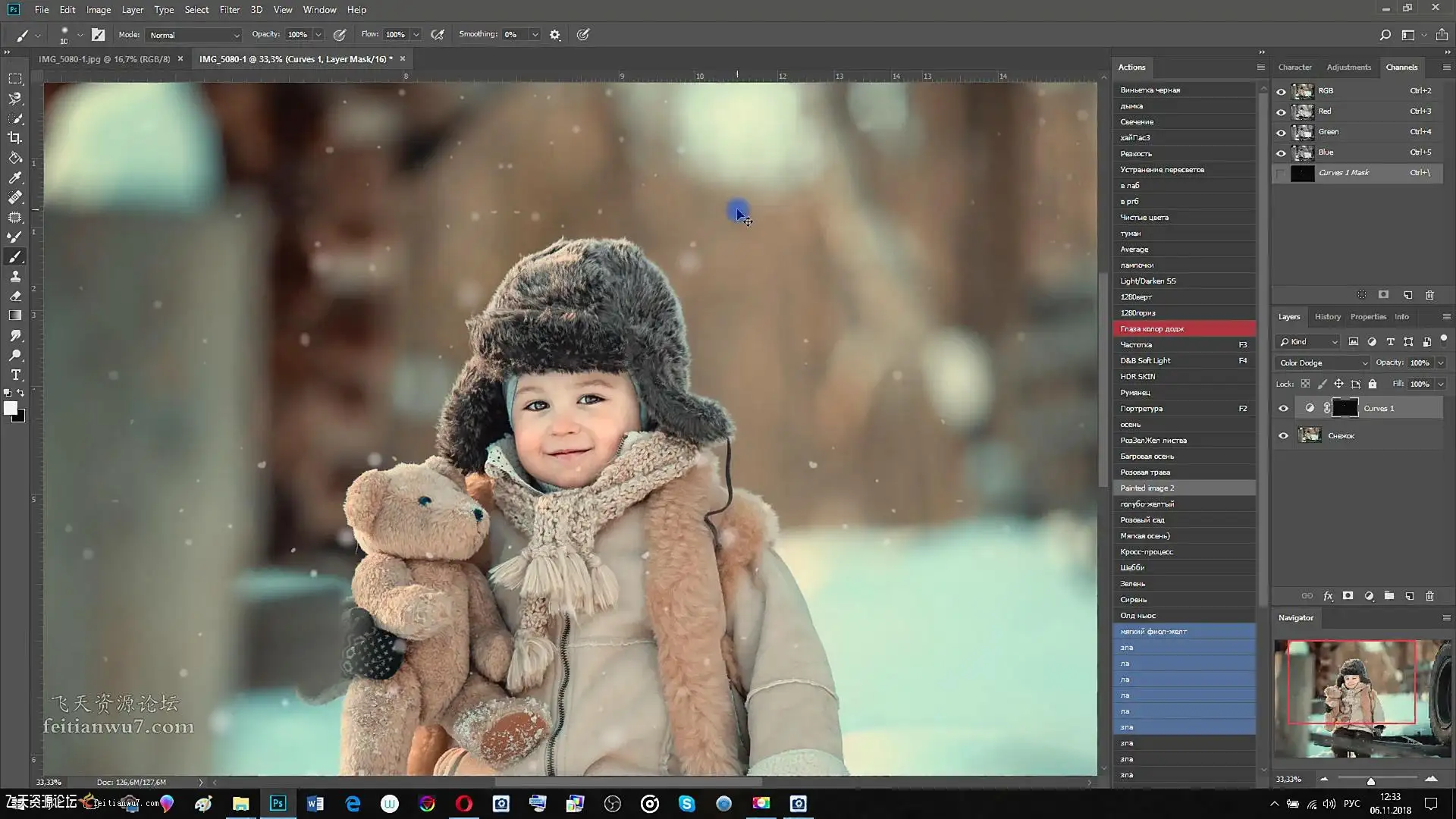The height and width of the screenshot is (819, 1456).
Task: Click the foreground color swatch
Action: point(10,409)
